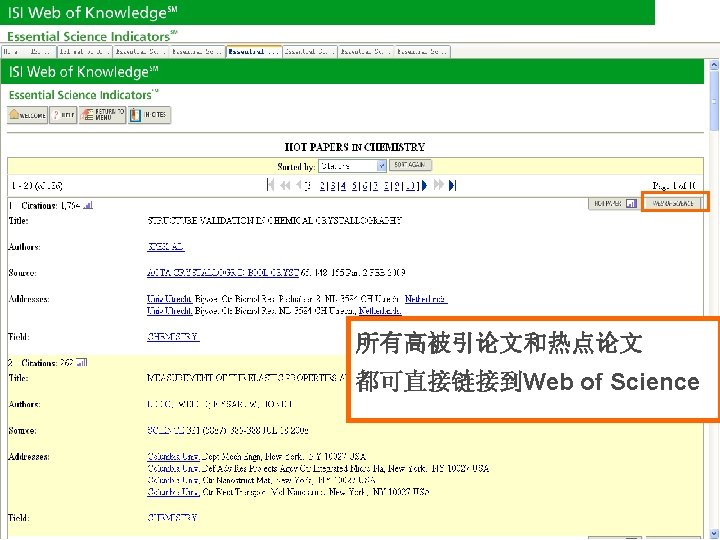The width and height of the screenshot is (720, 540).
Task: Click the Hot Paper button for paper 1
Action: tap(613, 203)
